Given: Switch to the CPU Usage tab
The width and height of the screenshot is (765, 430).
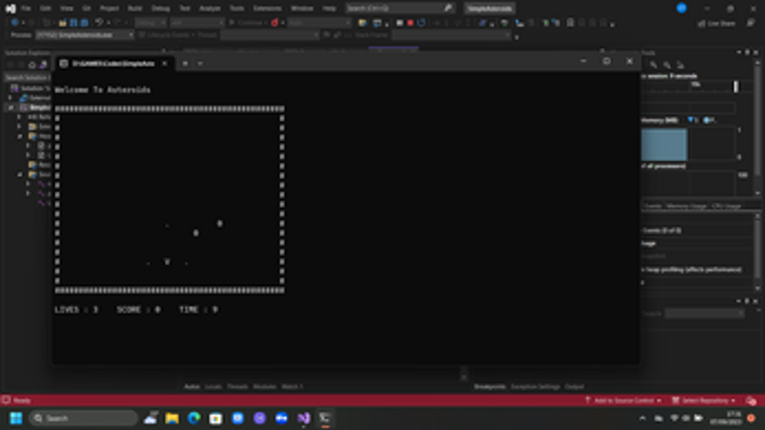Looking at the screenshot, I should 726,206.
